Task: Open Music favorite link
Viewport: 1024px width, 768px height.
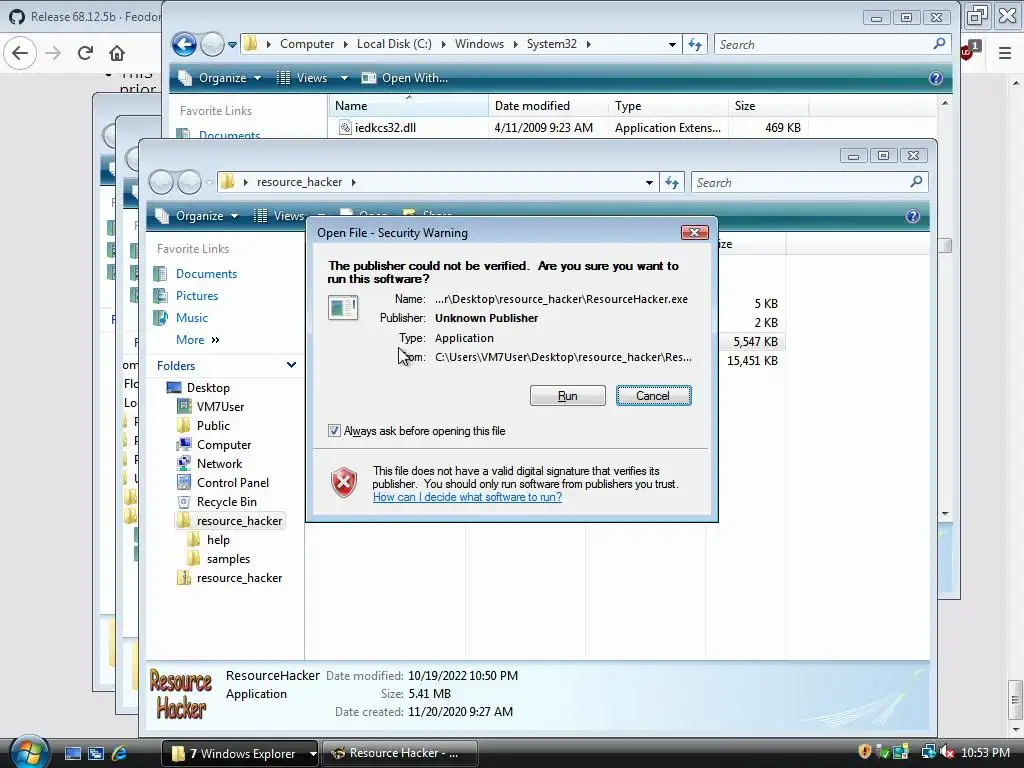Action: click(191, 318)
